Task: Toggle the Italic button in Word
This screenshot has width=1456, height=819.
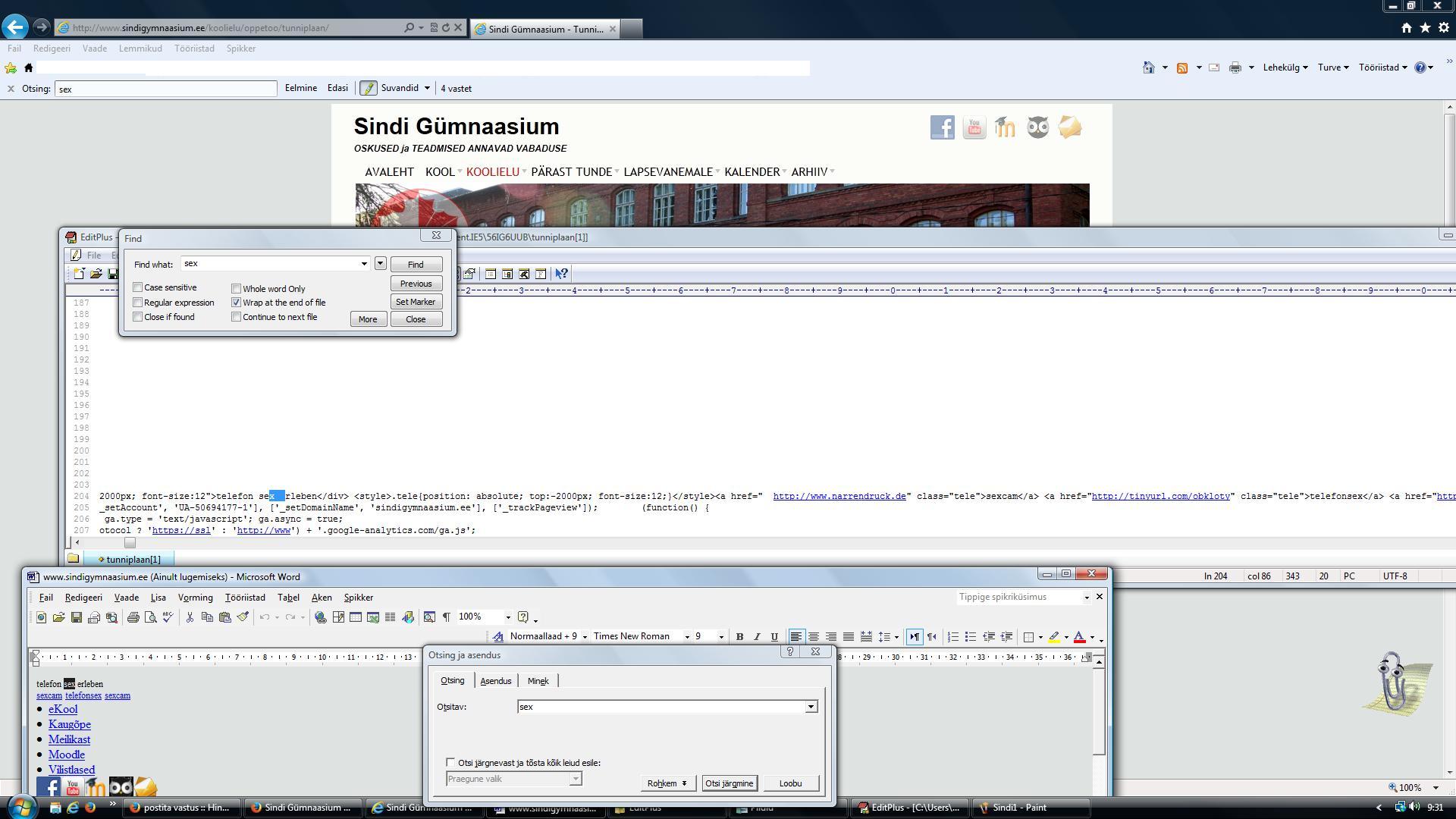Action: point(757,637)
